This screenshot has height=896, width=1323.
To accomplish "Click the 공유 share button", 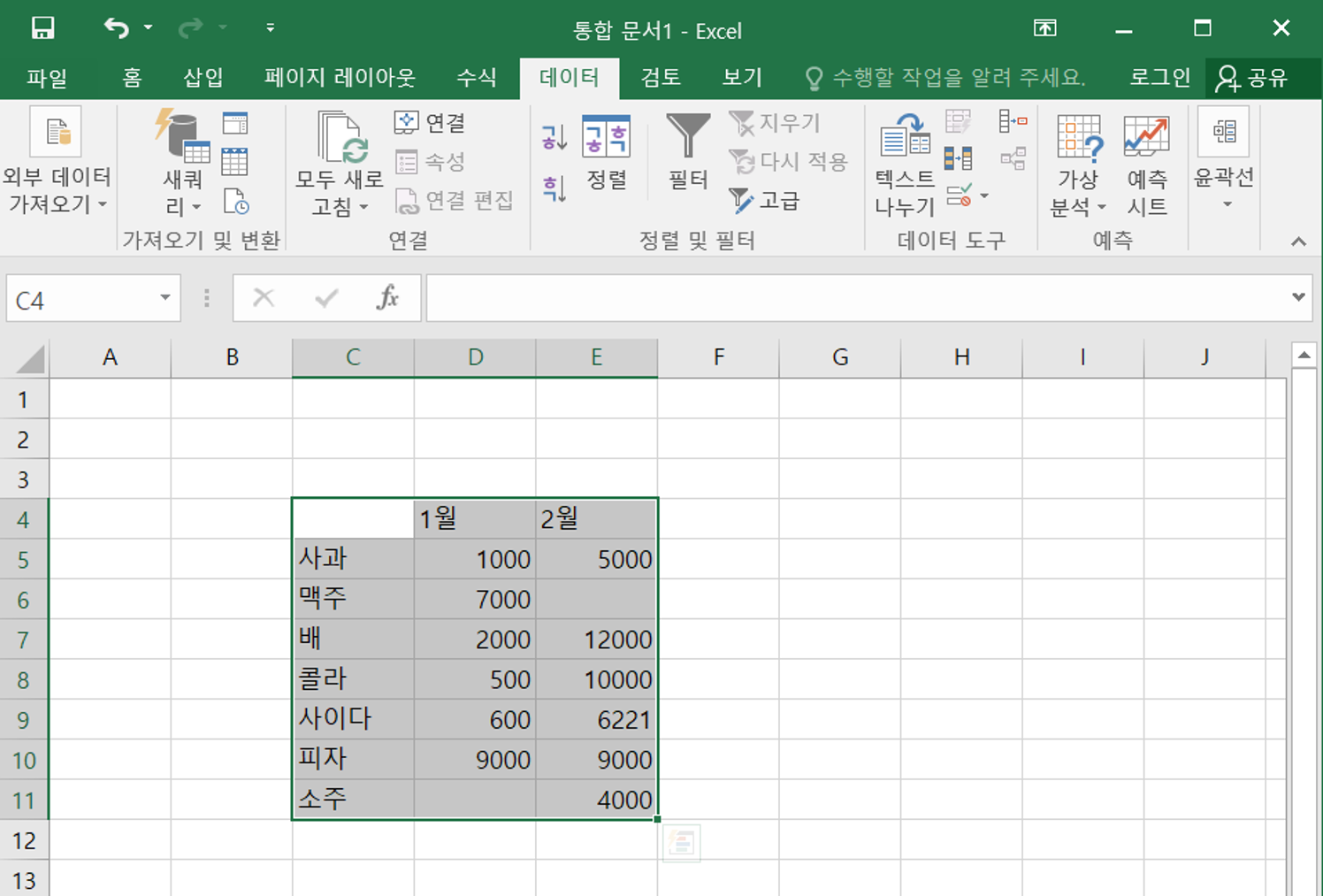I will [x=1253, y=78].
